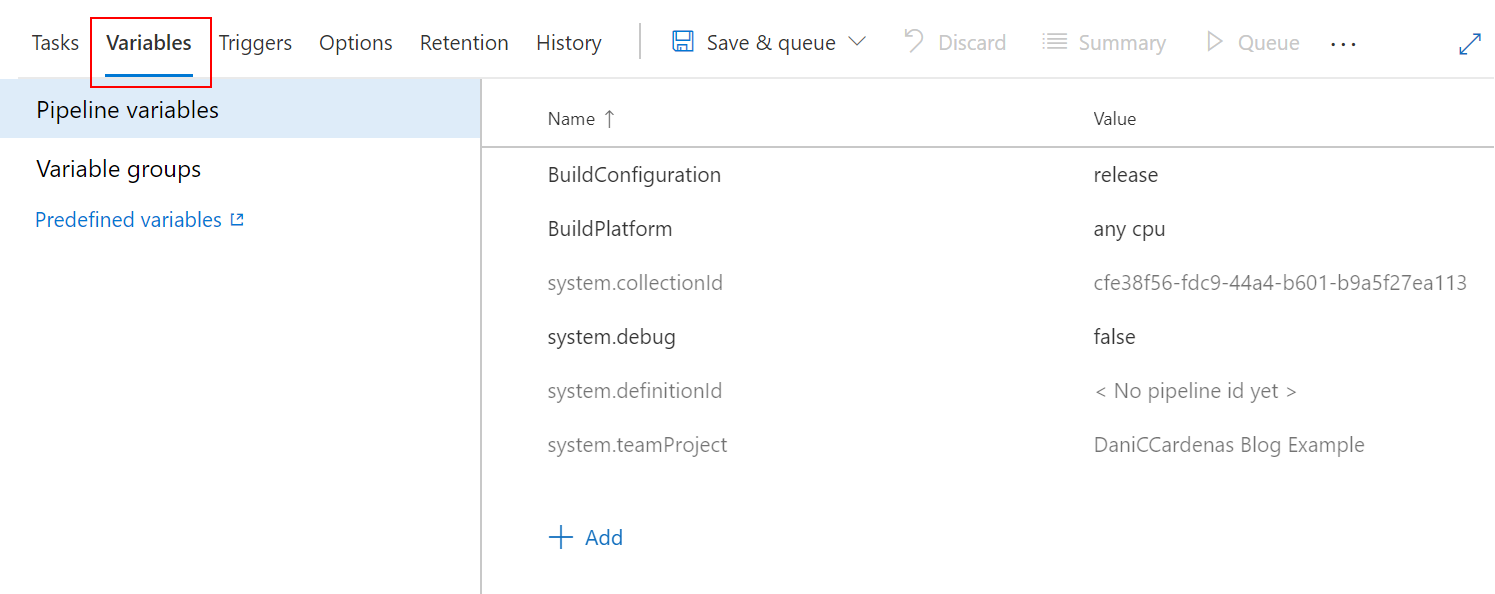Screen dimensions: 1495x594
Task: View the History tab
Action: pos(569,43)
